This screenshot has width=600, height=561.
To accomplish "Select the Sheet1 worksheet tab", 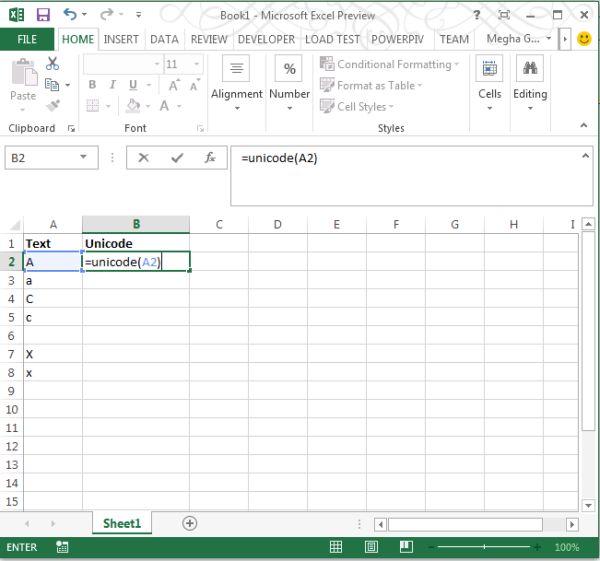I will [122, 523].
